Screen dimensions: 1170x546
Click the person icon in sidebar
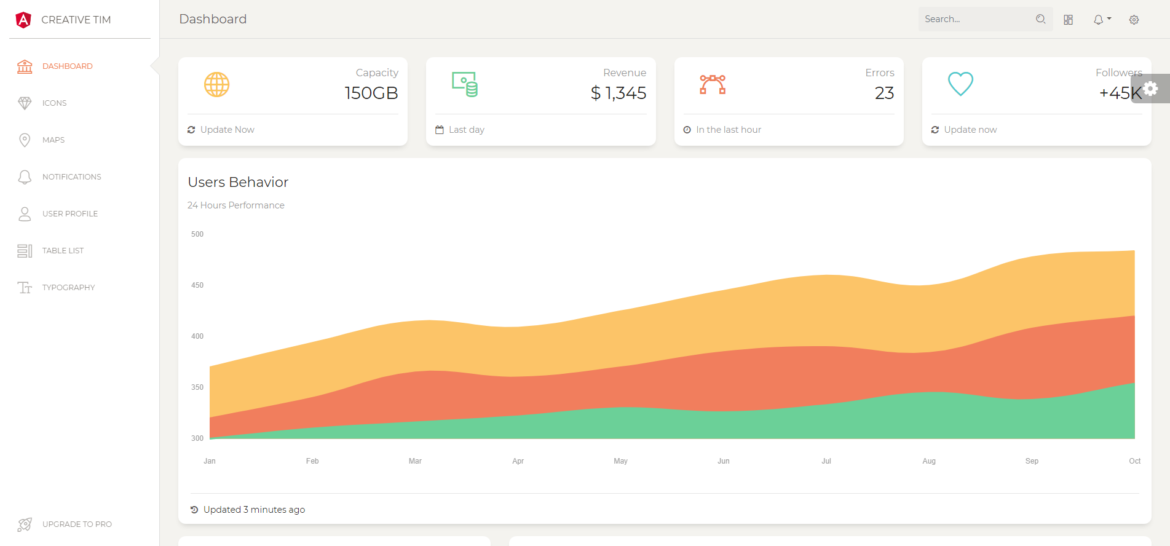pyautogui.click(x=25, y=214)
